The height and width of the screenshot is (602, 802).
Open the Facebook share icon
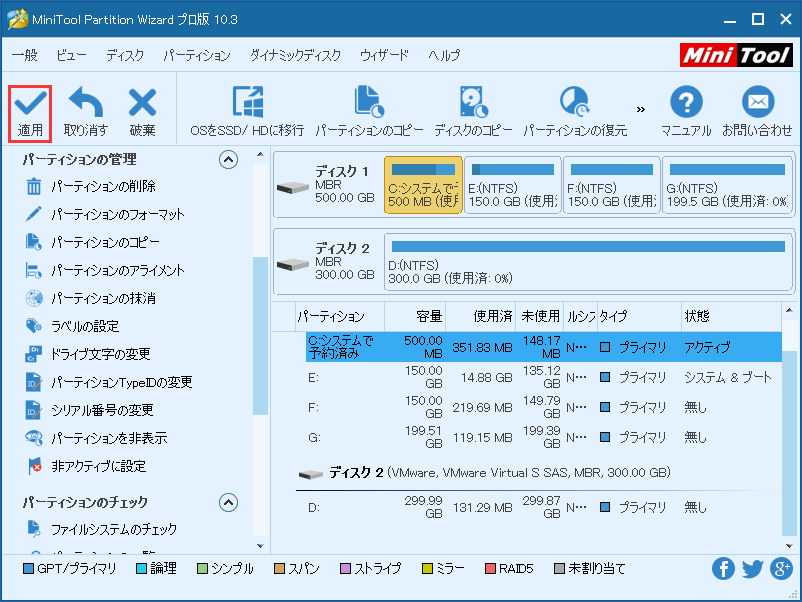[723, 569]
